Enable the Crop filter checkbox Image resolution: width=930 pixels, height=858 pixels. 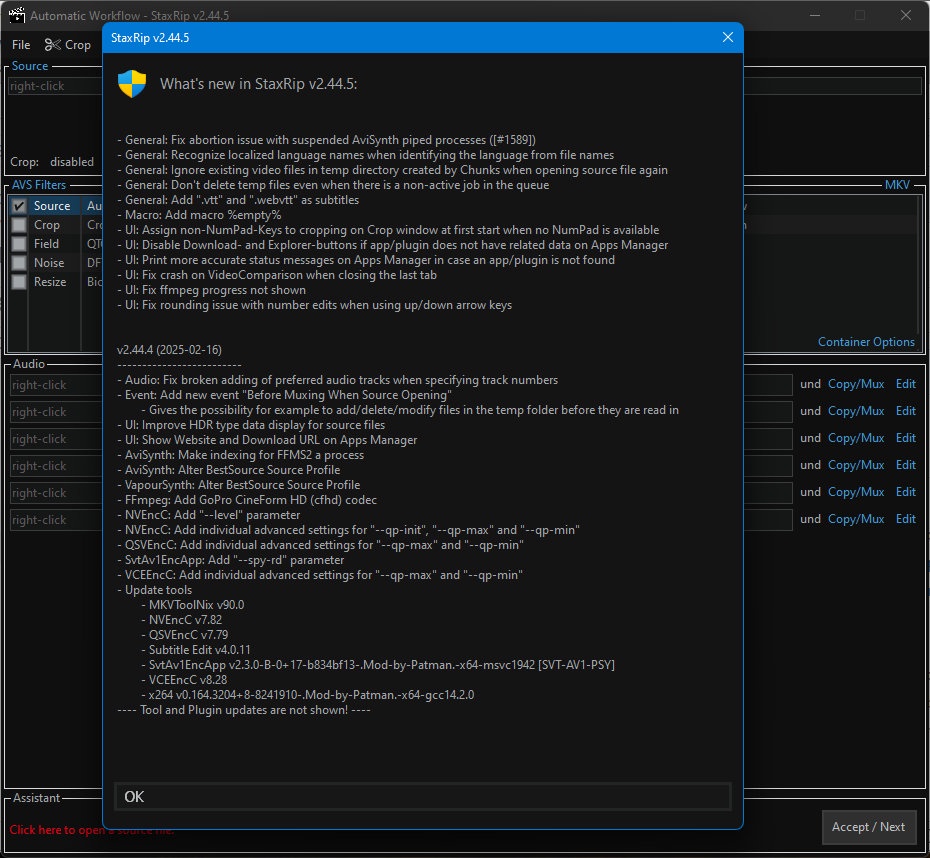click(19, 225)
